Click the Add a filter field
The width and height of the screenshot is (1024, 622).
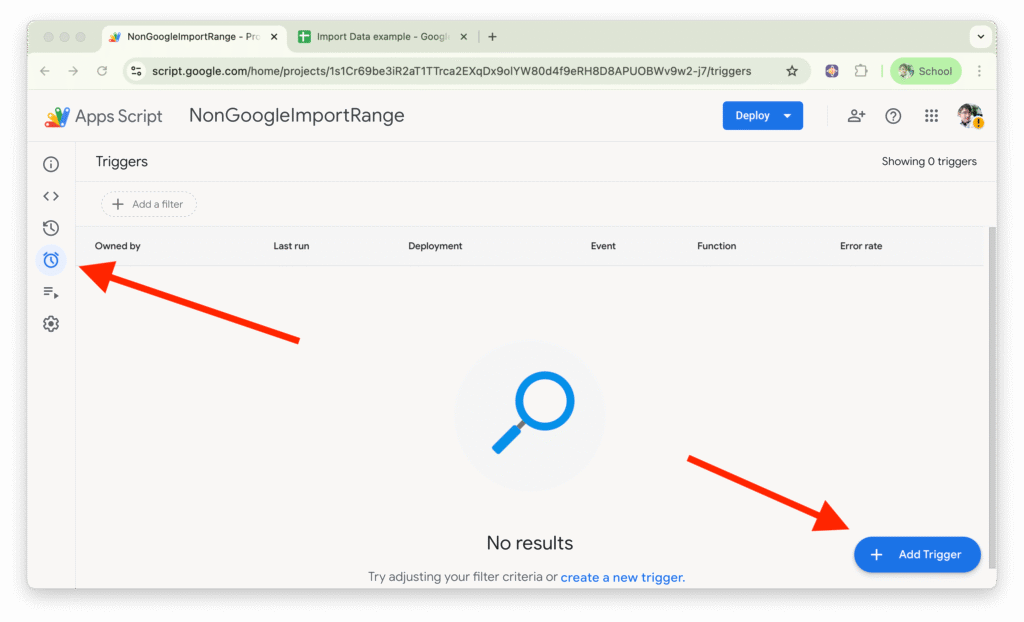pos(149,204)
